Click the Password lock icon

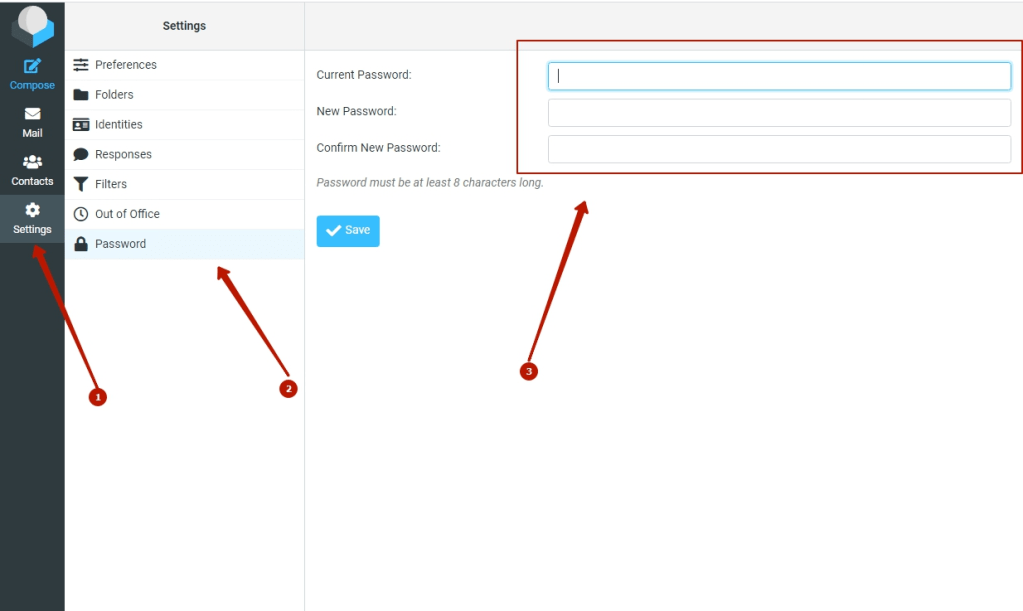click(x=81, y=244)
